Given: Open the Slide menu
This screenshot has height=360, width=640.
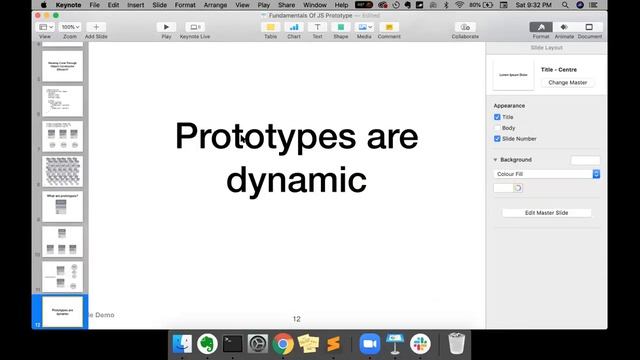Looking at the screenshot, I should (160, 5).
